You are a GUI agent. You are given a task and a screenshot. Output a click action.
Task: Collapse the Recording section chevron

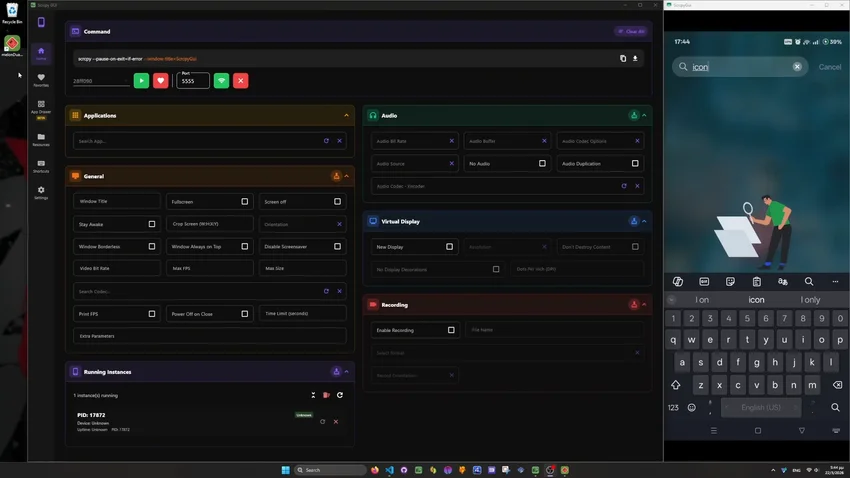coord(644,305)
